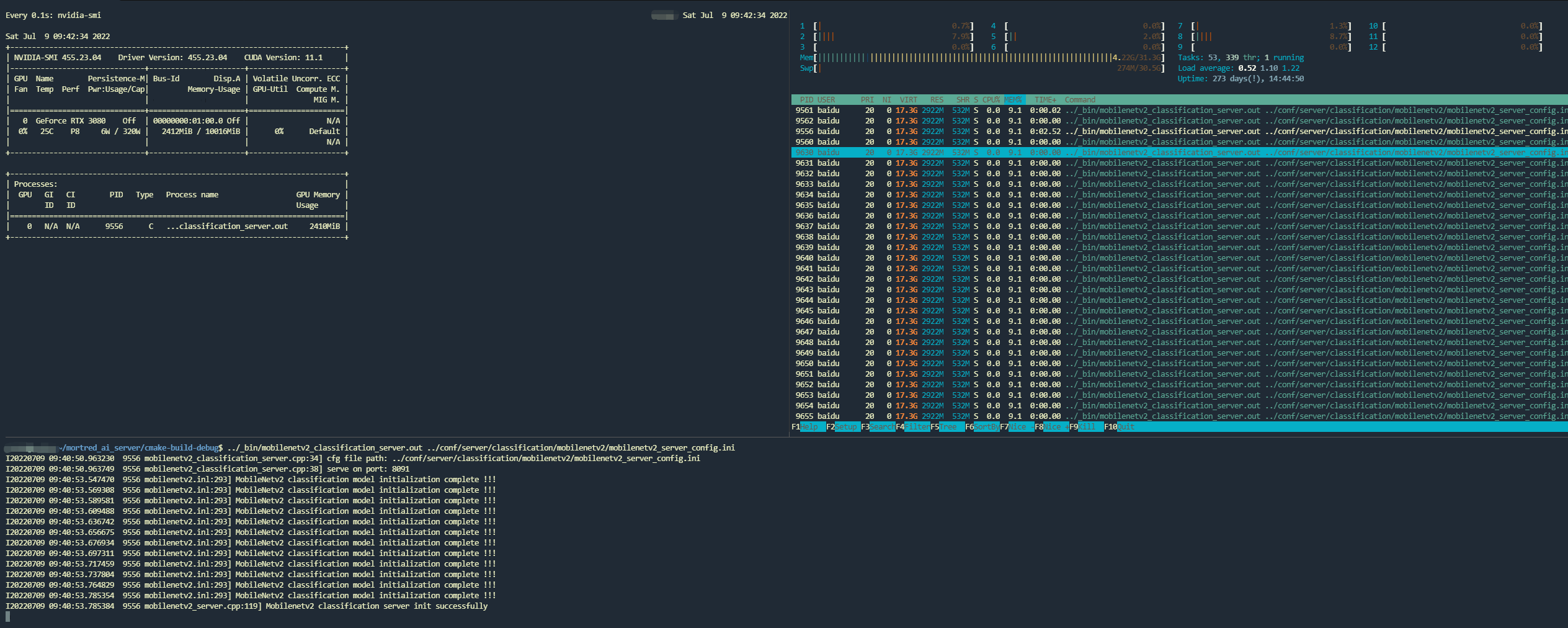
Task: Open F6 SortBy menu in htop
Action: (x=982, y=427)
